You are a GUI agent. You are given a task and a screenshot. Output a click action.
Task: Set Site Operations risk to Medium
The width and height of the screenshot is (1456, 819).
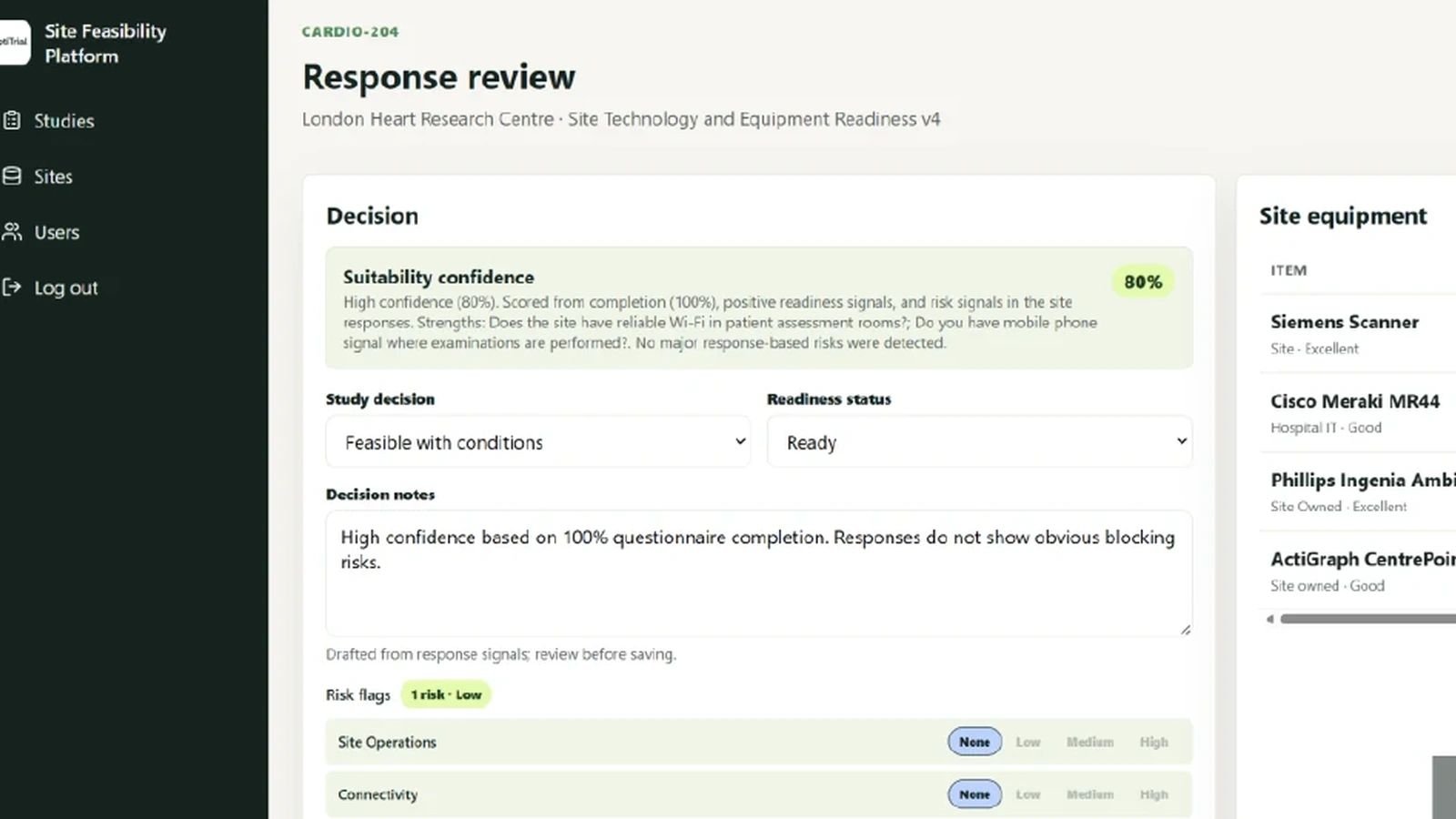click(x=1089, y=742)
